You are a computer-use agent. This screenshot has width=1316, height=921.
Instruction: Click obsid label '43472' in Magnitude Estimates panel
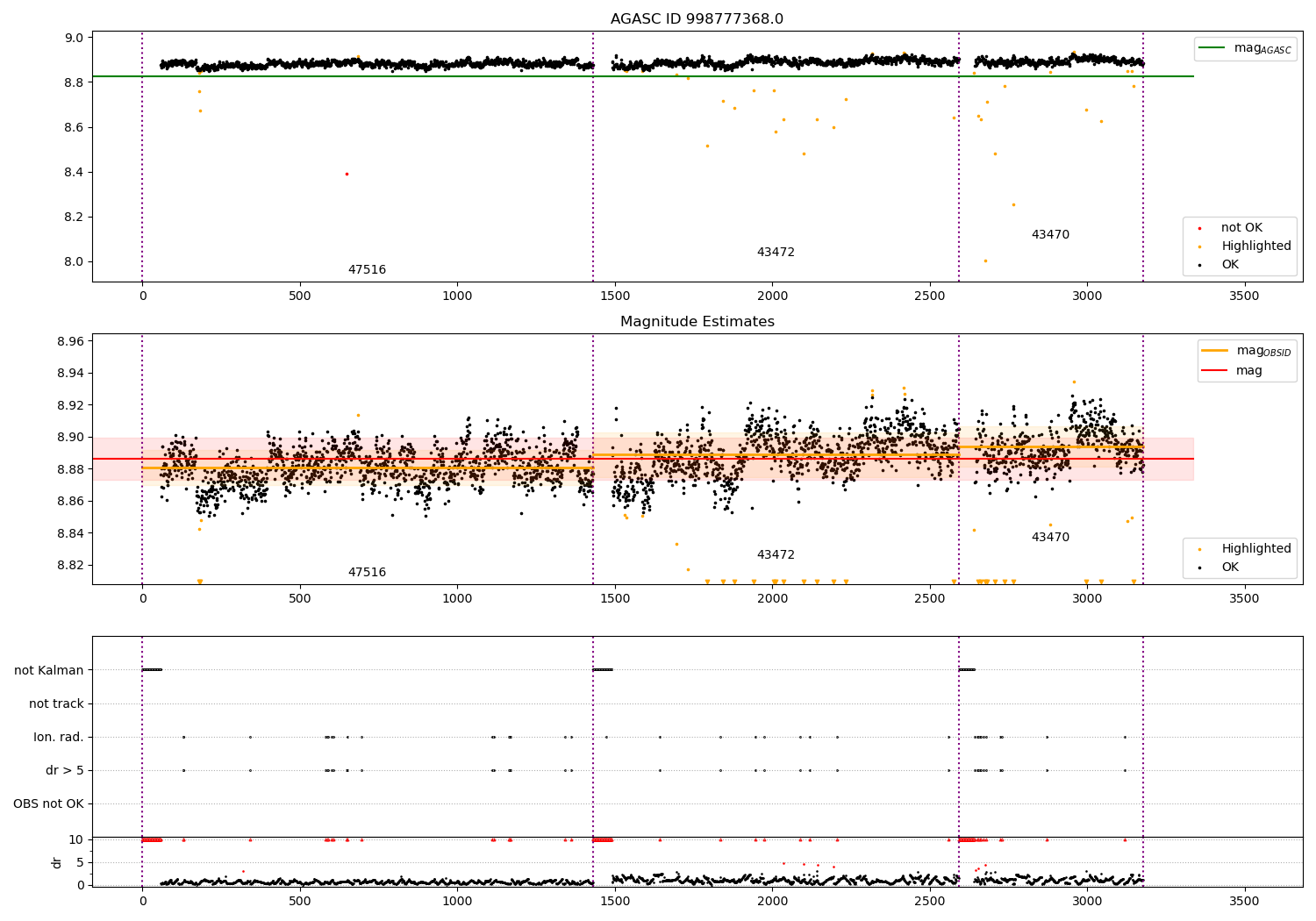tap(776, 555)
